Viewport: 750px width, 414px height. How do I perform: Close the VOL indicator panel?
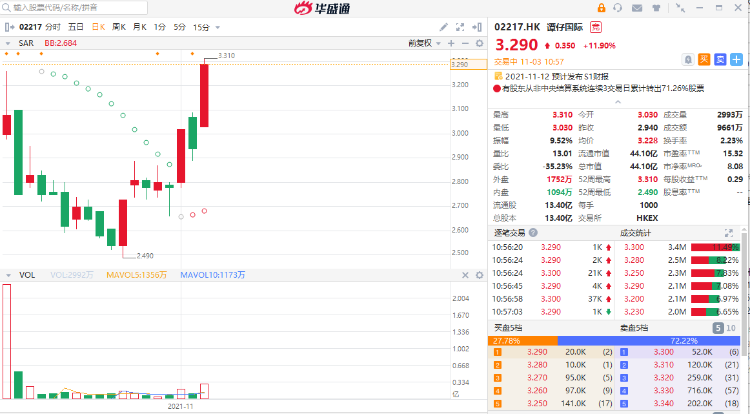tap(465, 275)
